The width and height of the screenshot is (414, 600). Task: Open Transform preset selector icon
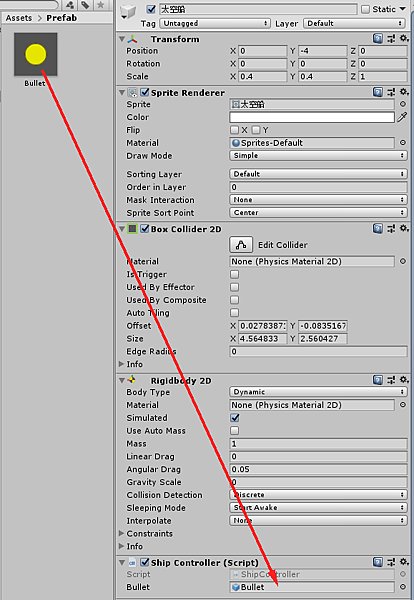[391, 38]
